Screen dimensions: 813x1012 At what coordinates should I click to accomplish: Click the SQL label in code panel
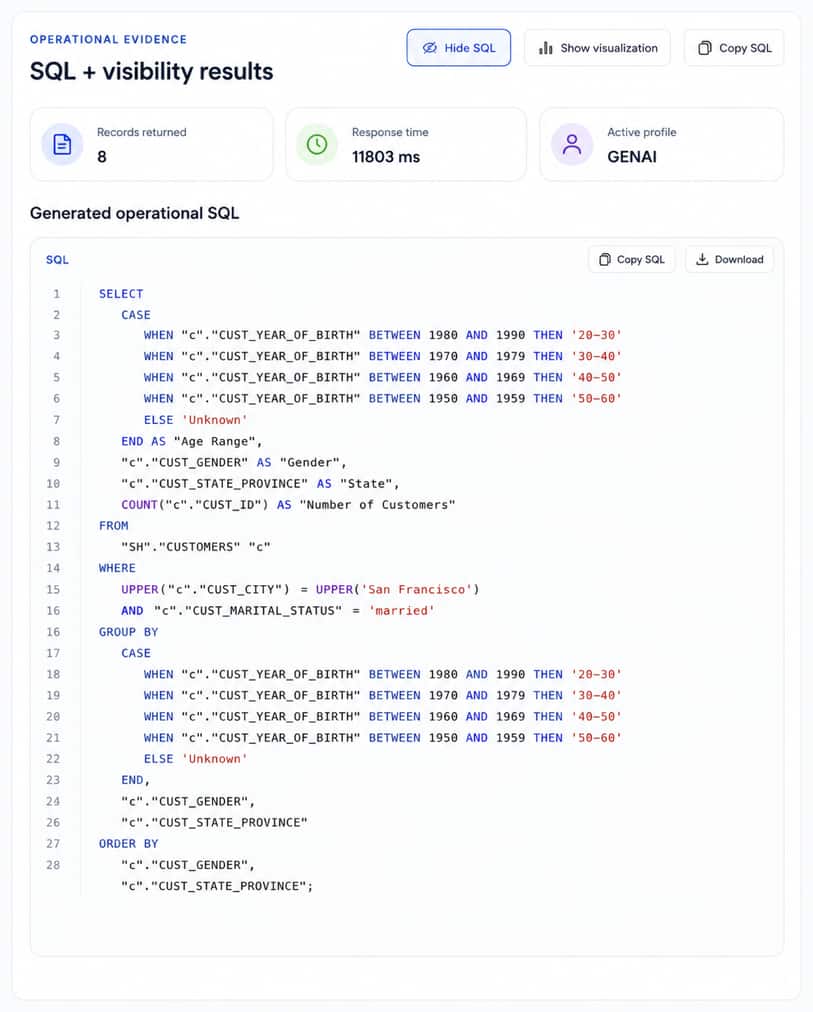tap(57, 259)
